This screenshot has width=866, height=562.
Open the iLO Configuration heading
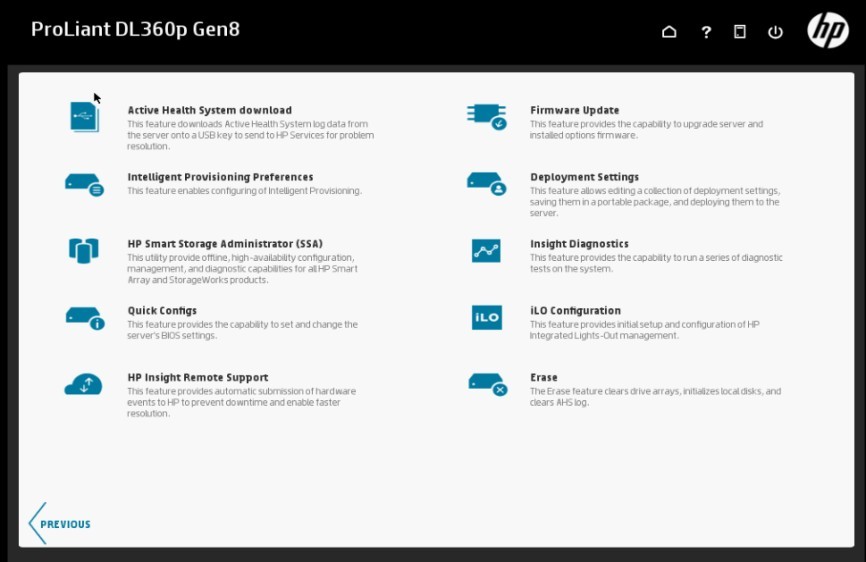pos(575,311)
